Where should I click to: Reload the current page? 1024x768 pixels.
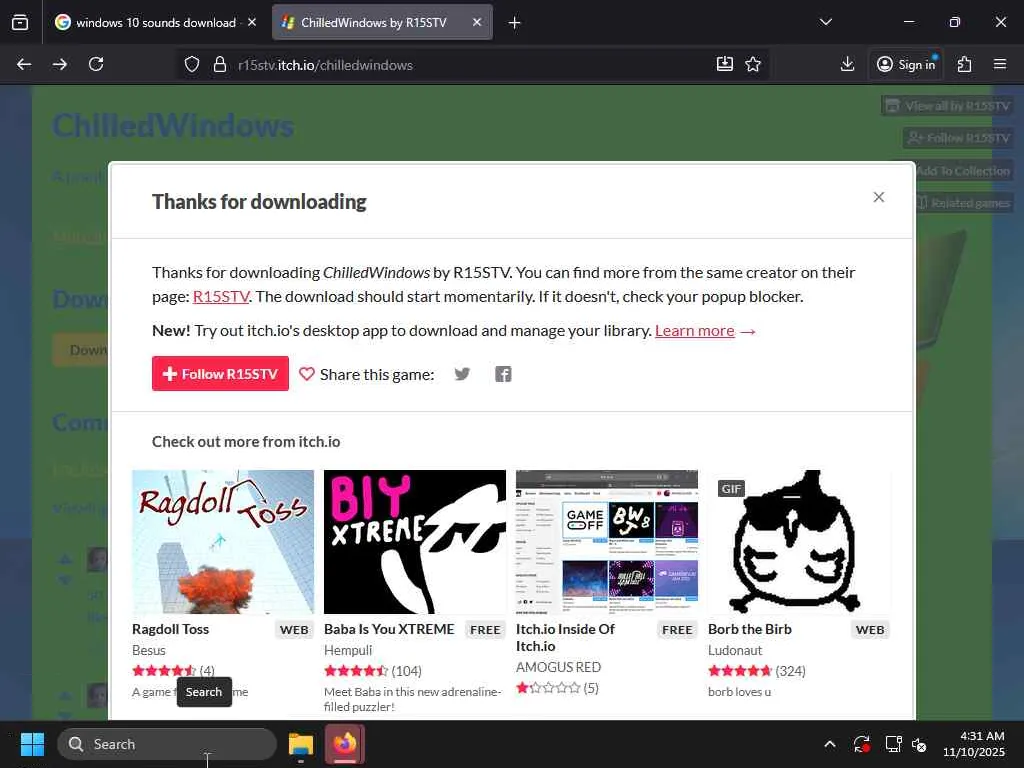coord(96,64)
